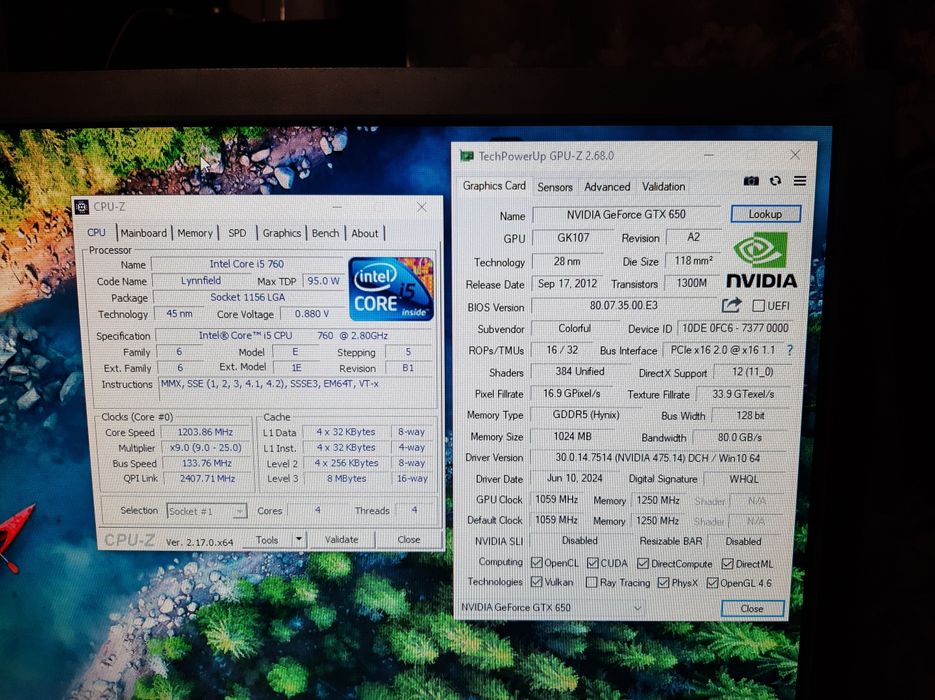Click the CPU-Z title bar icon
935x700 pixels.
pyautogui.click(x=82, y=207)
